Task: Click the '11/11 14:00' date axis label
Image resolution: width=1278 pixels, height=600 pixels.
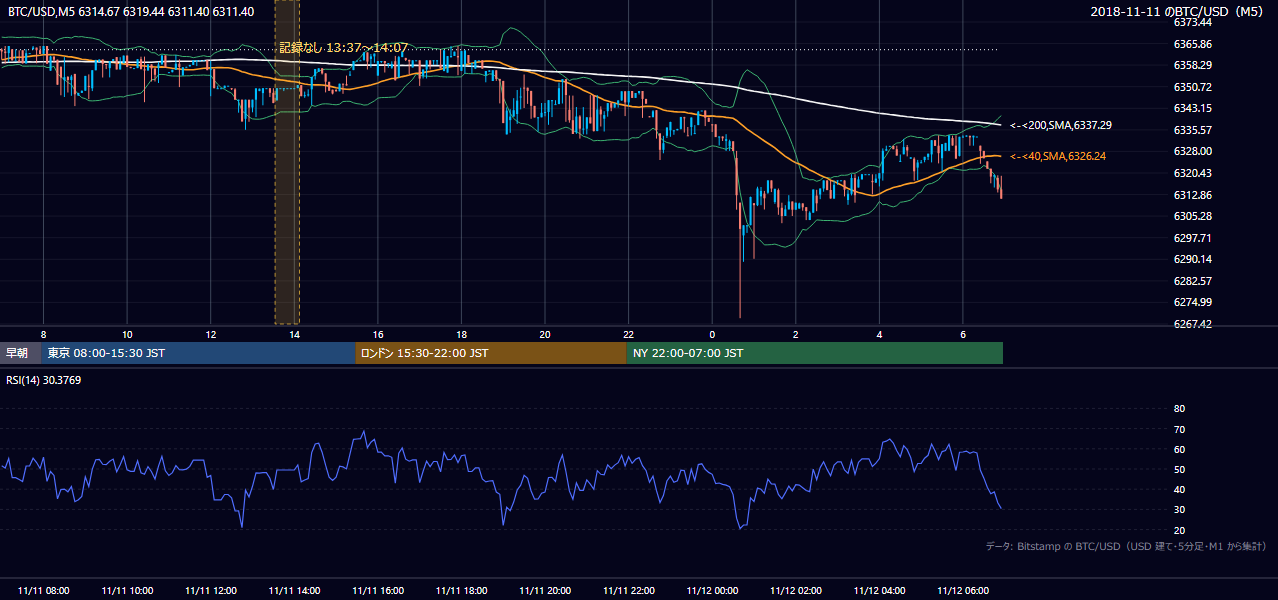Action: coord(294,591)
